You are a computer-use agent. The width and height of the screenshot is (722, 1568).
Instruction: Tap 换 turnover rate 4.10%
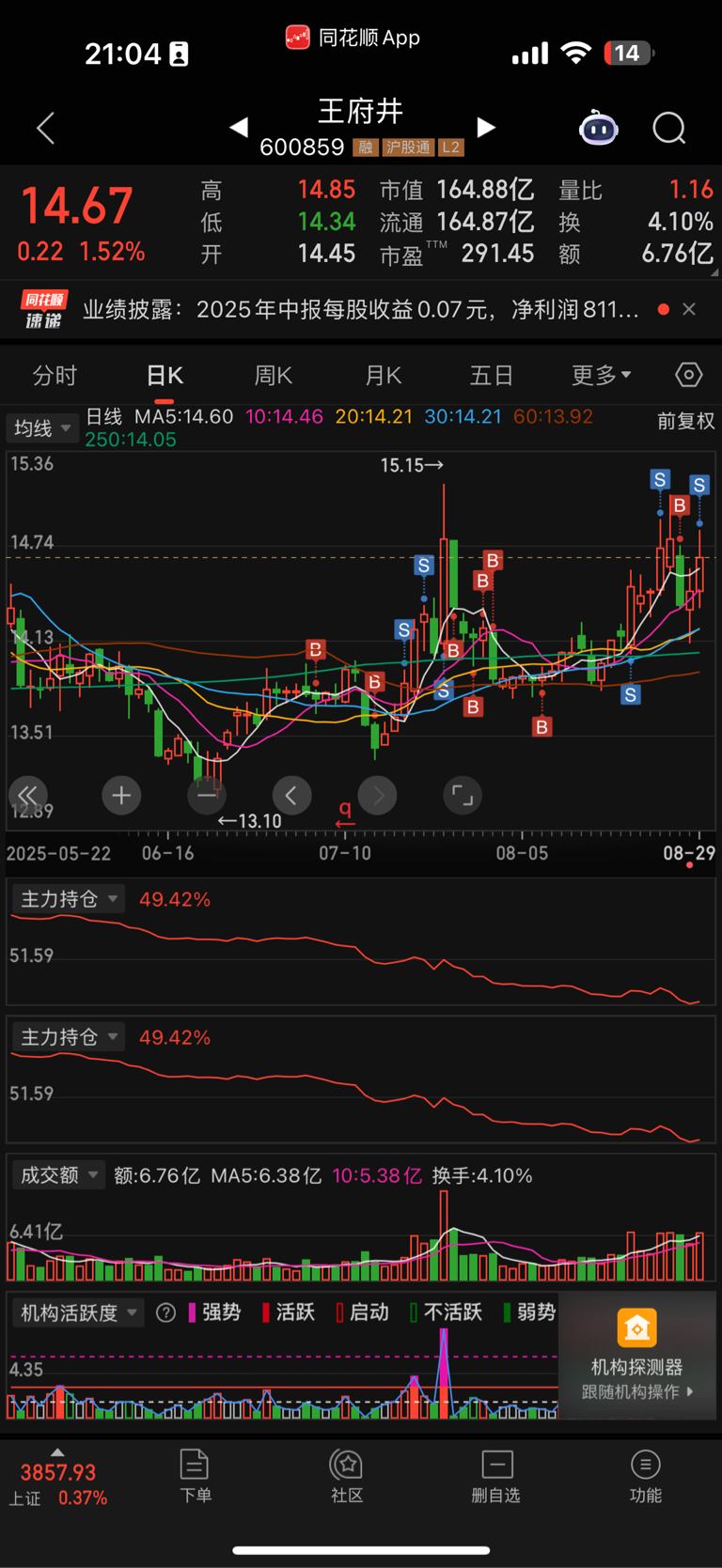point(680,222)
